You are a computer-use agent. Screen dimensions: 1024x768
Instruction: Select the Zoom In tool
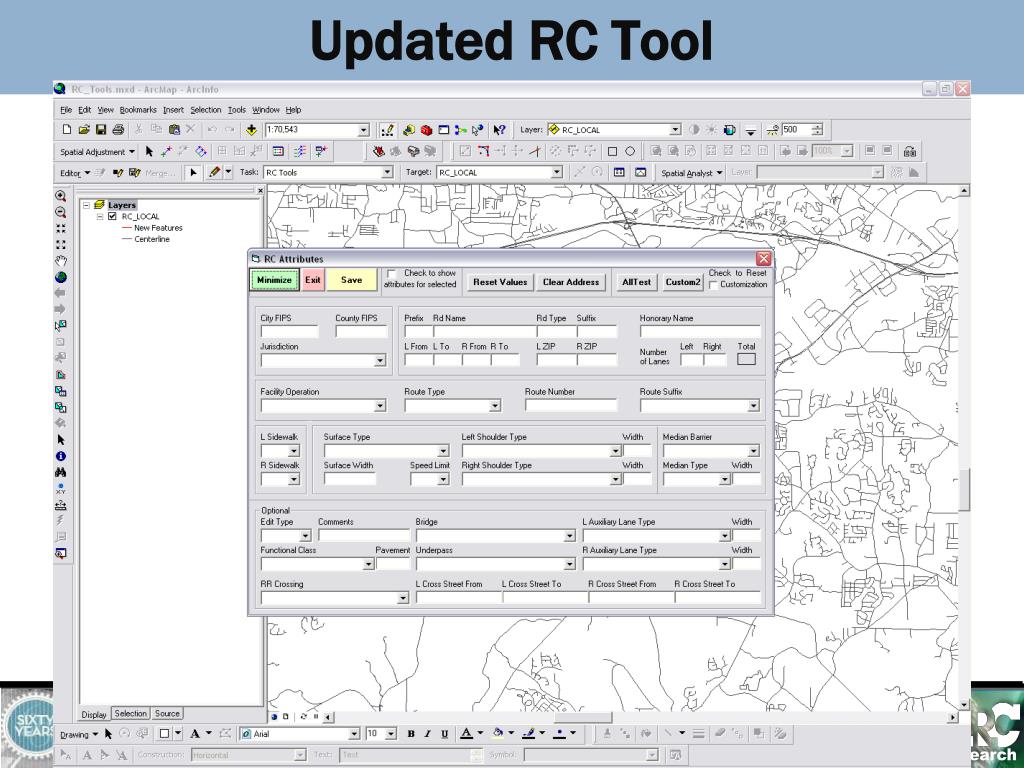(x=61, y=196)
